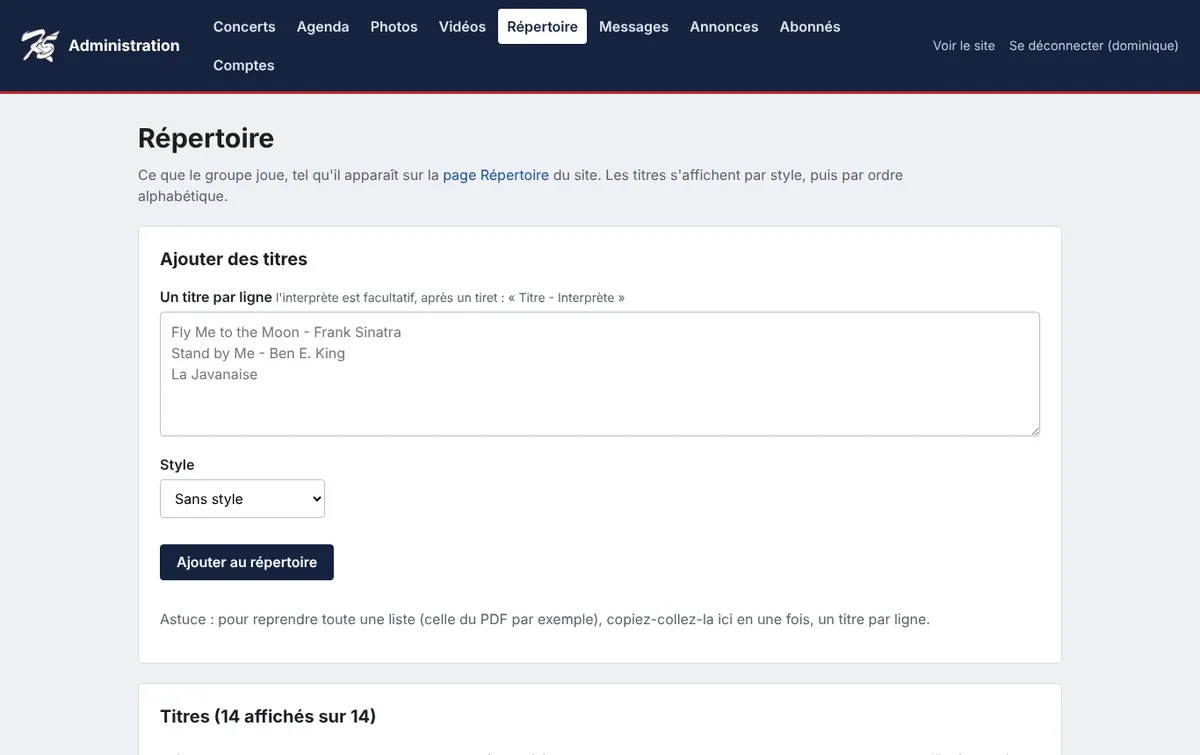Open the Photos section
This screenshot has height=755, width=1200.
(x=394, y=27)
